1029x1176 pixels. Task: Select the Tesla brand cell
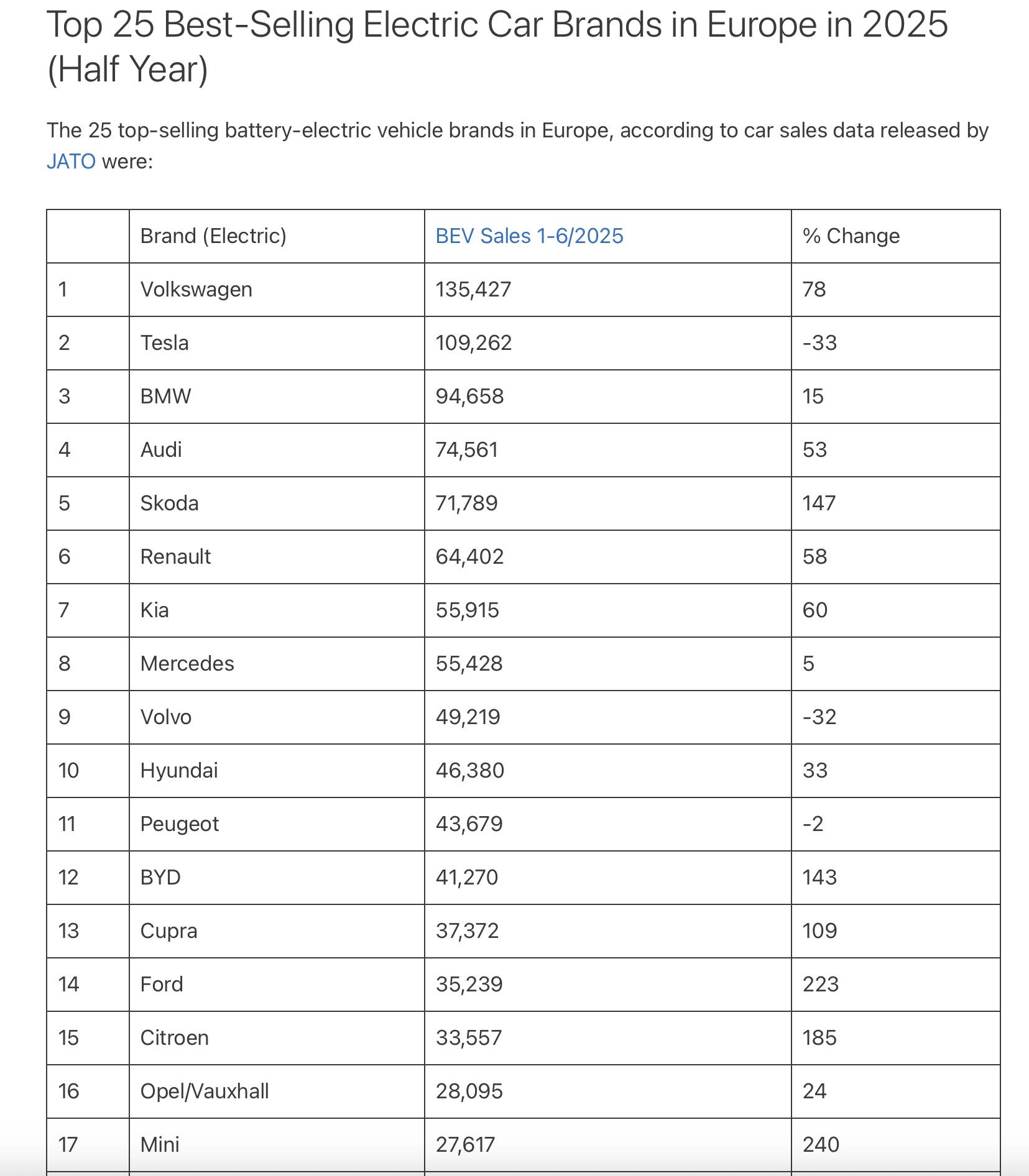[164, 343]
